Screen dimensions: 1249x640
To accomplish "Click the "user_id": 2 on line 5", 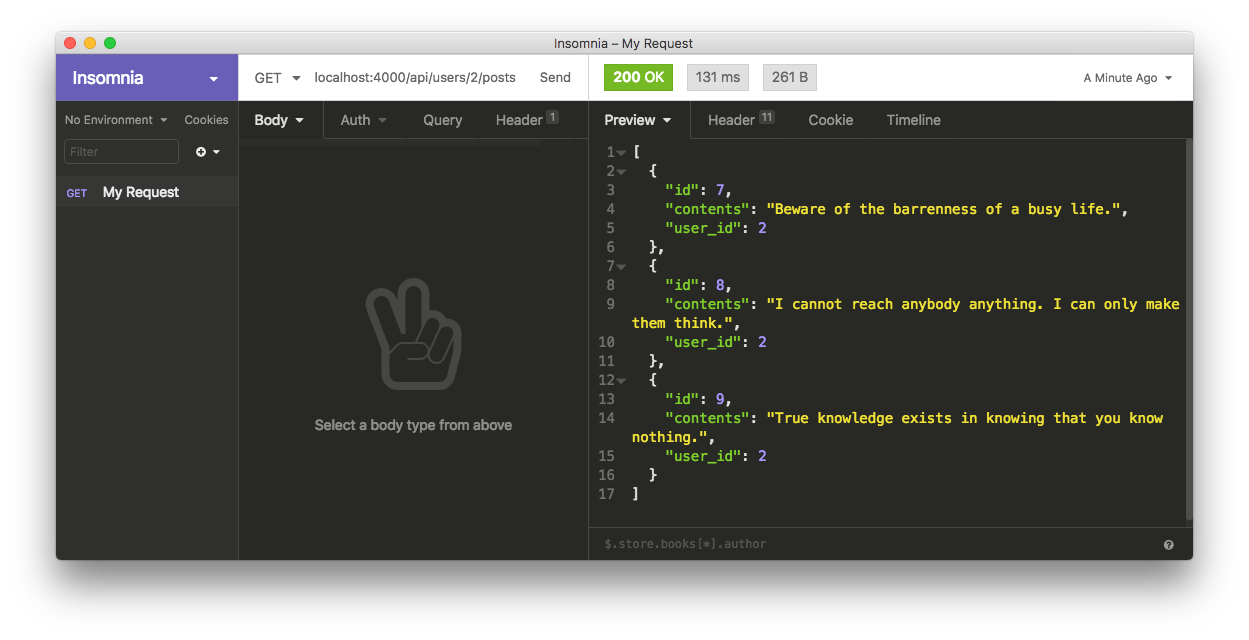I will (715, 228).
